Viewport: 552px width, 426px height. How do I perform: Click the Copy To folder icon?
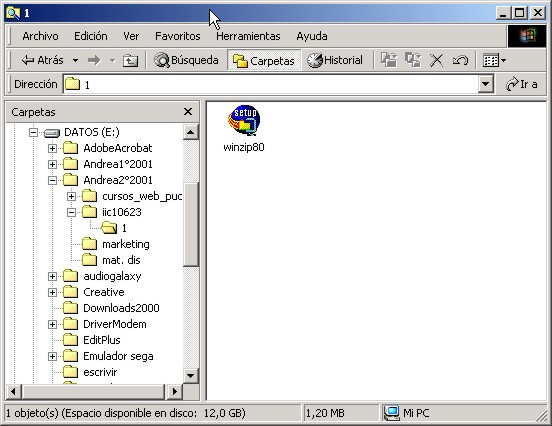(x=413, y=60)
